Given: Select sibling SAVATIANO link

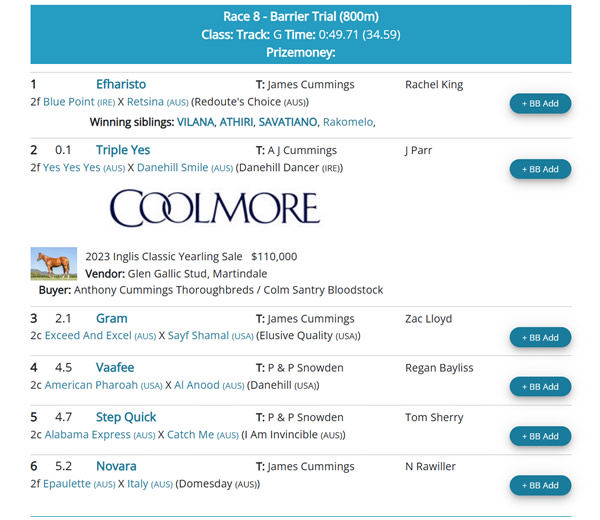Looking at the screenshot, I should (286, 122).
